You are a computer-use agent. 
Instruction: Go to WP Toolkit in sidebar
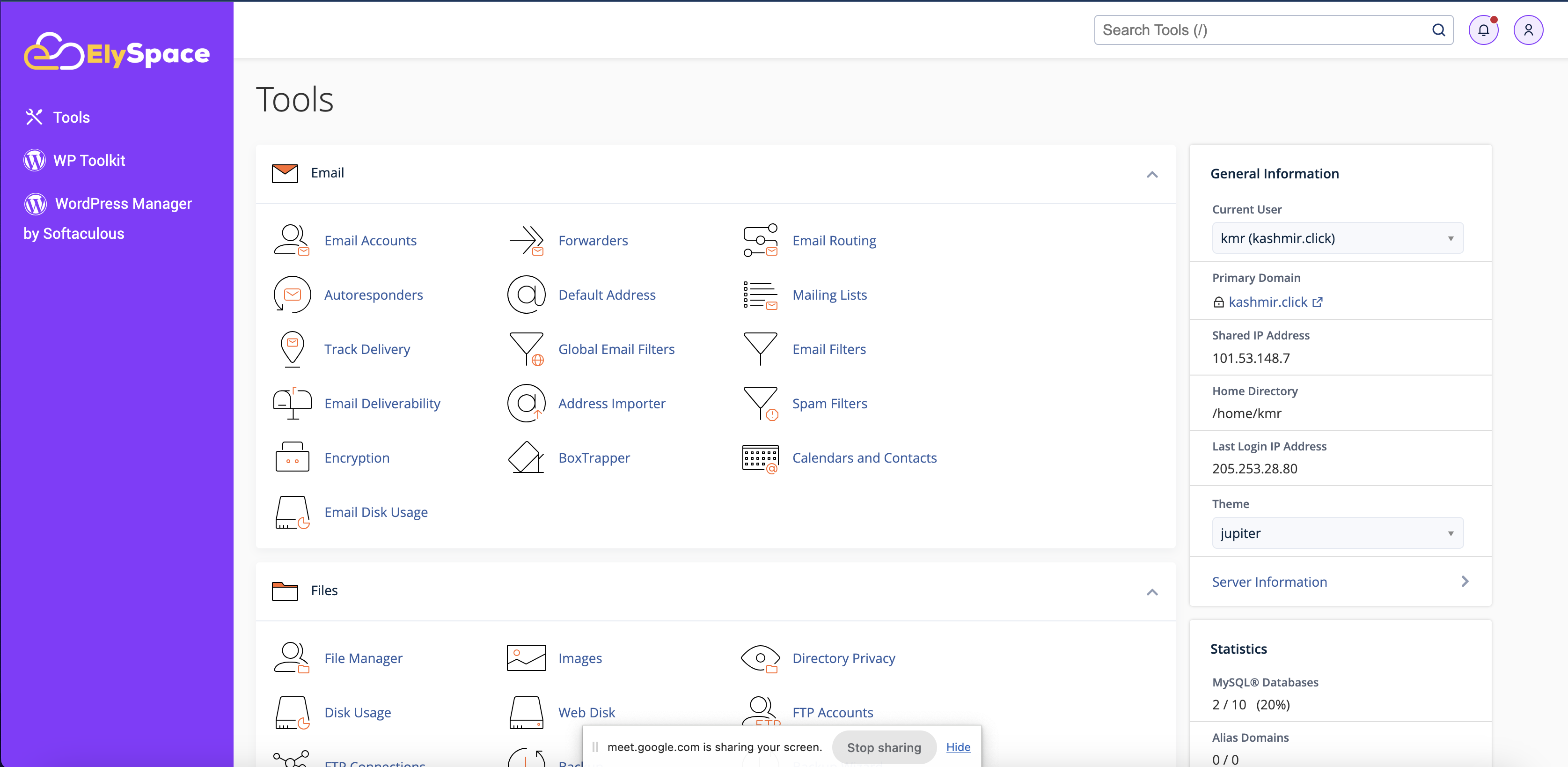click(x=88, y=160)
